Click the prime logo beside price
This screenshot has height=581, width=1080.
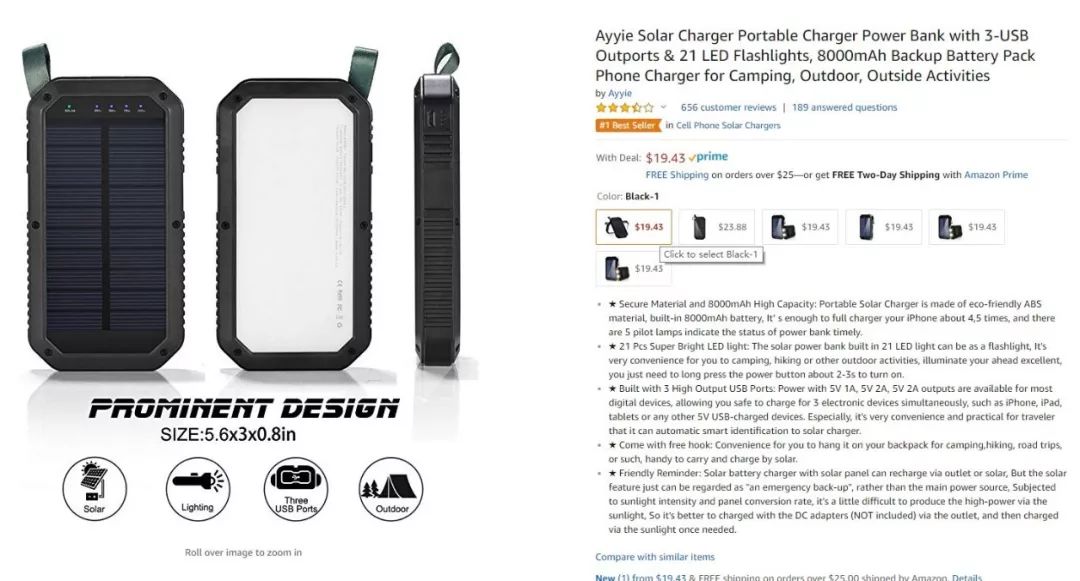(707, 157)
